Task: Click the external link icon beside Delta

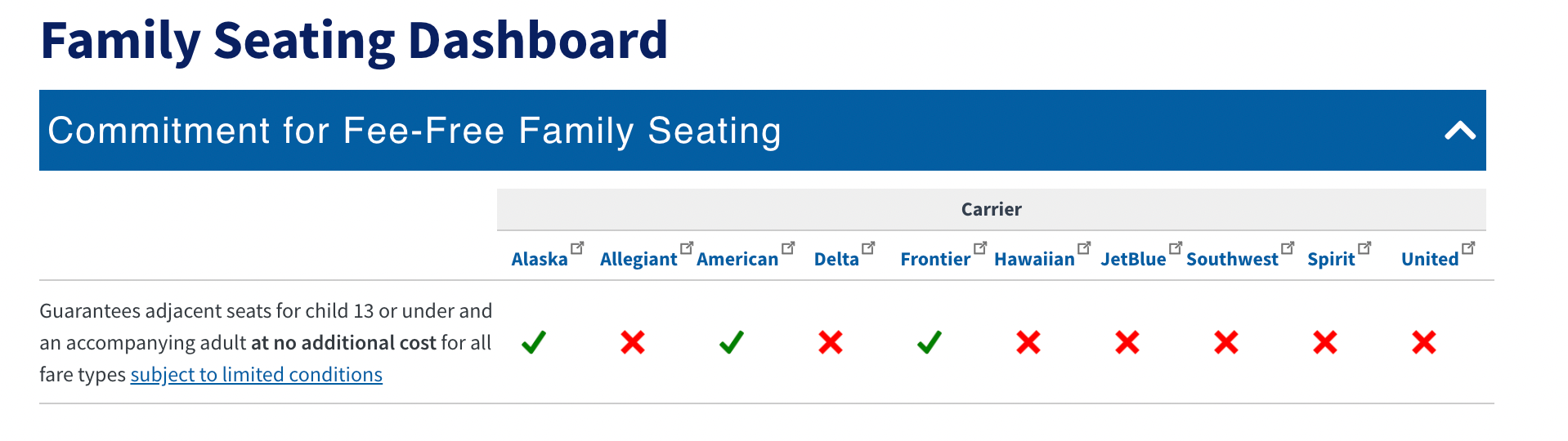Action: click(x=868, y=247)
